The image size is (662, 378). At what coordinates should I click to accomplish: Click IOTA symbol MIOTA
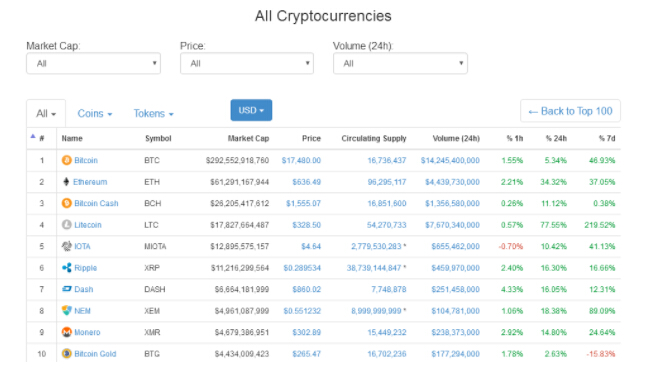pyautogui.click(x=155, y=247)
